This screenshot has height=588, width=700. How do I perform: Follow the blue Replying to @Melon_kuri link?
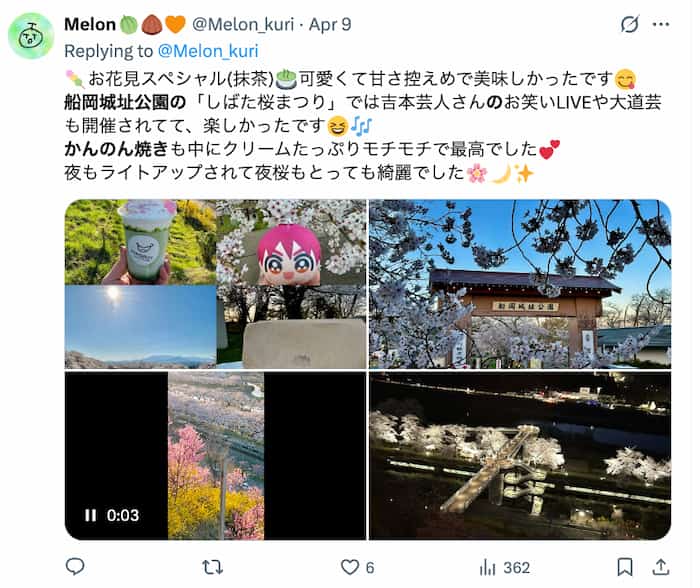pyautogui.click(x=208, y=51)
